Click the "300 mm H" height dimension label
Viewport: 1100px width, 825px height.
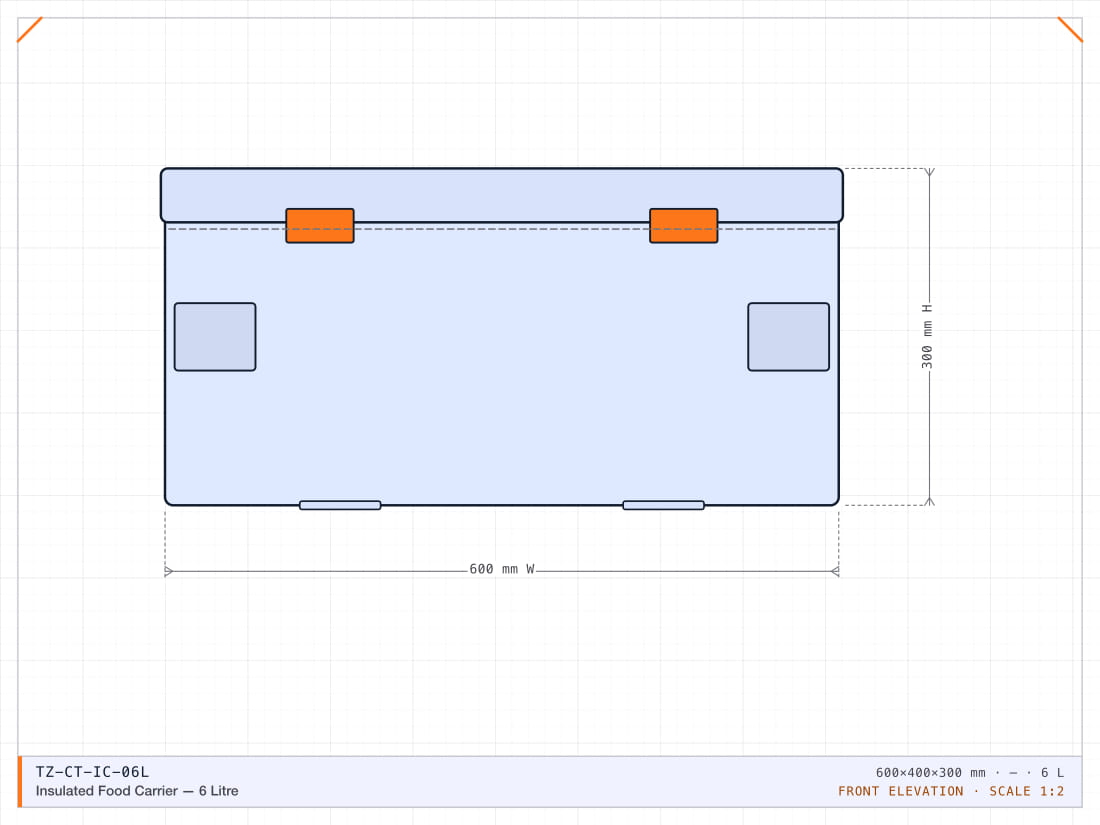[x=927, y=336]
